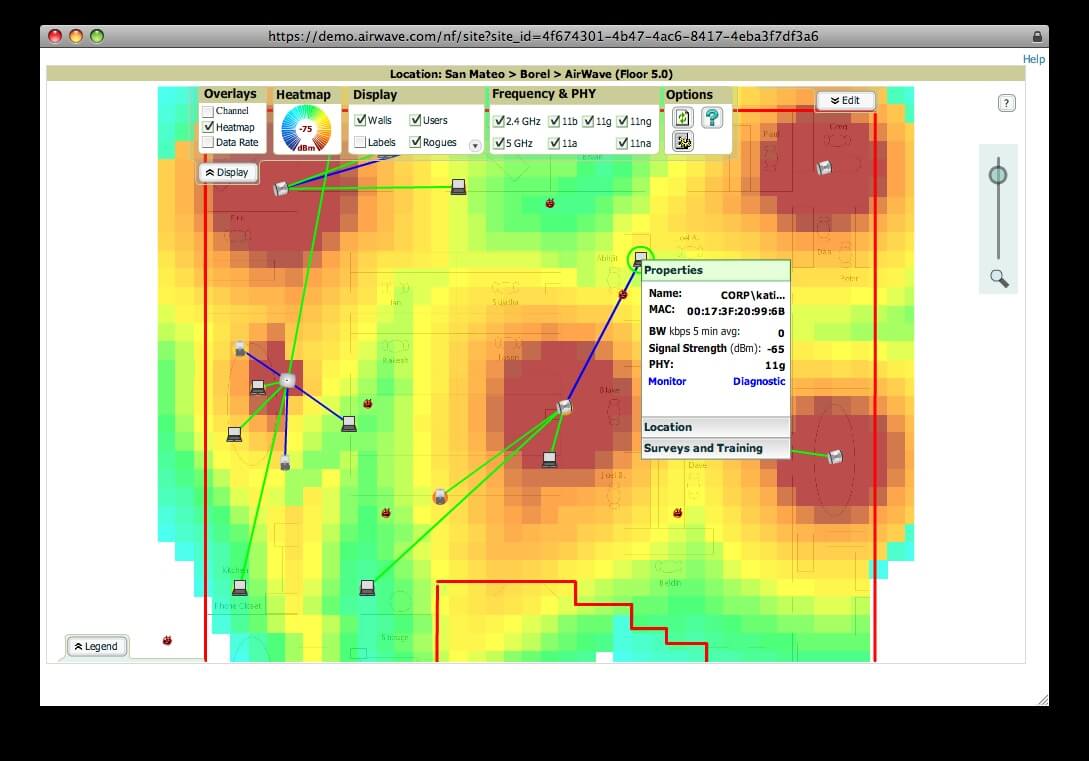Click the Diagnostic link in Properties
The image size is (1089, 761).
click(758, 381)
